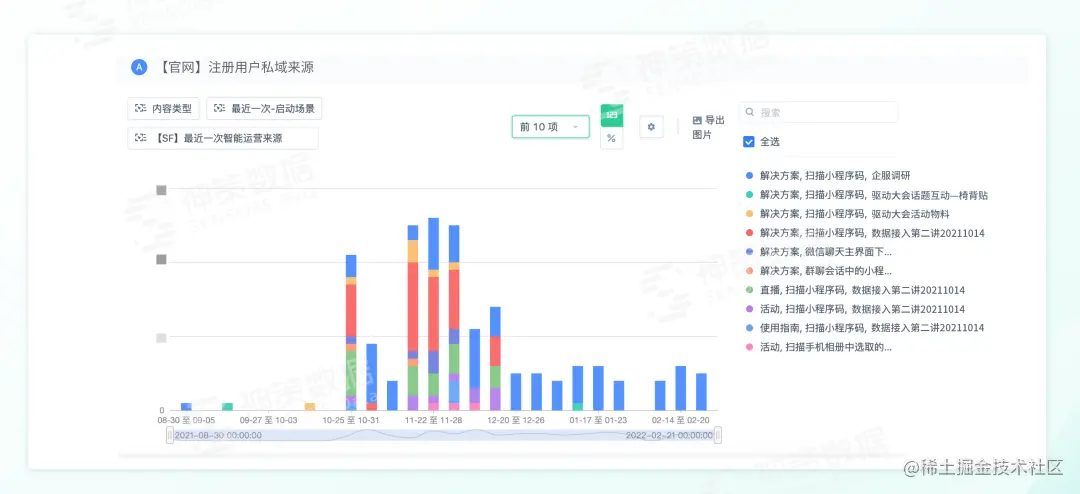The height and width of the screenshot is (494, 1080).
Task: Click right handle of the date range slider
Action: pyautogui.click(x=718, y=435)
